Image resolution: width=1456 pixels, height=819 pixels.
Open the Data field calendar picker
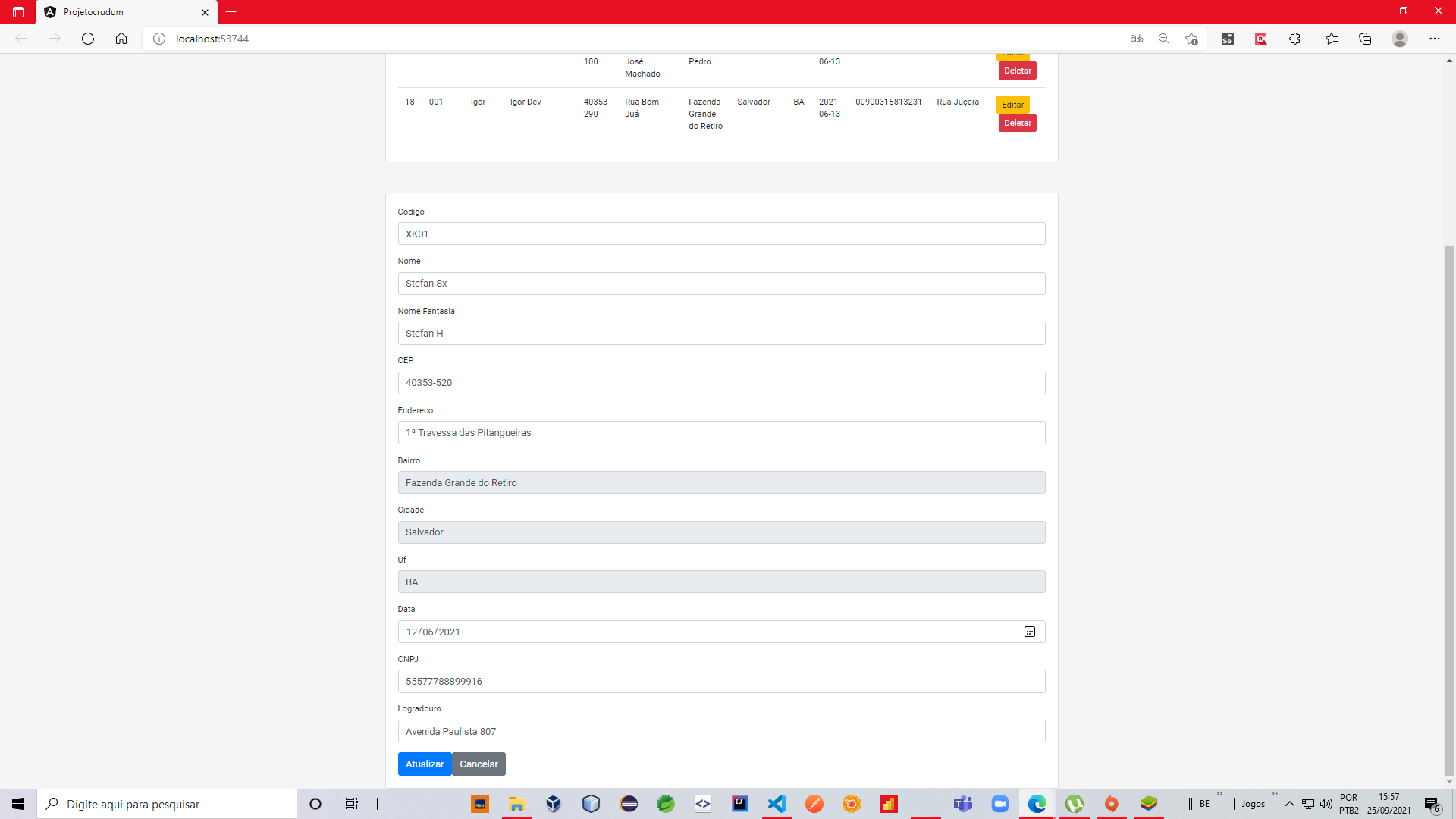coord(1029,632)
